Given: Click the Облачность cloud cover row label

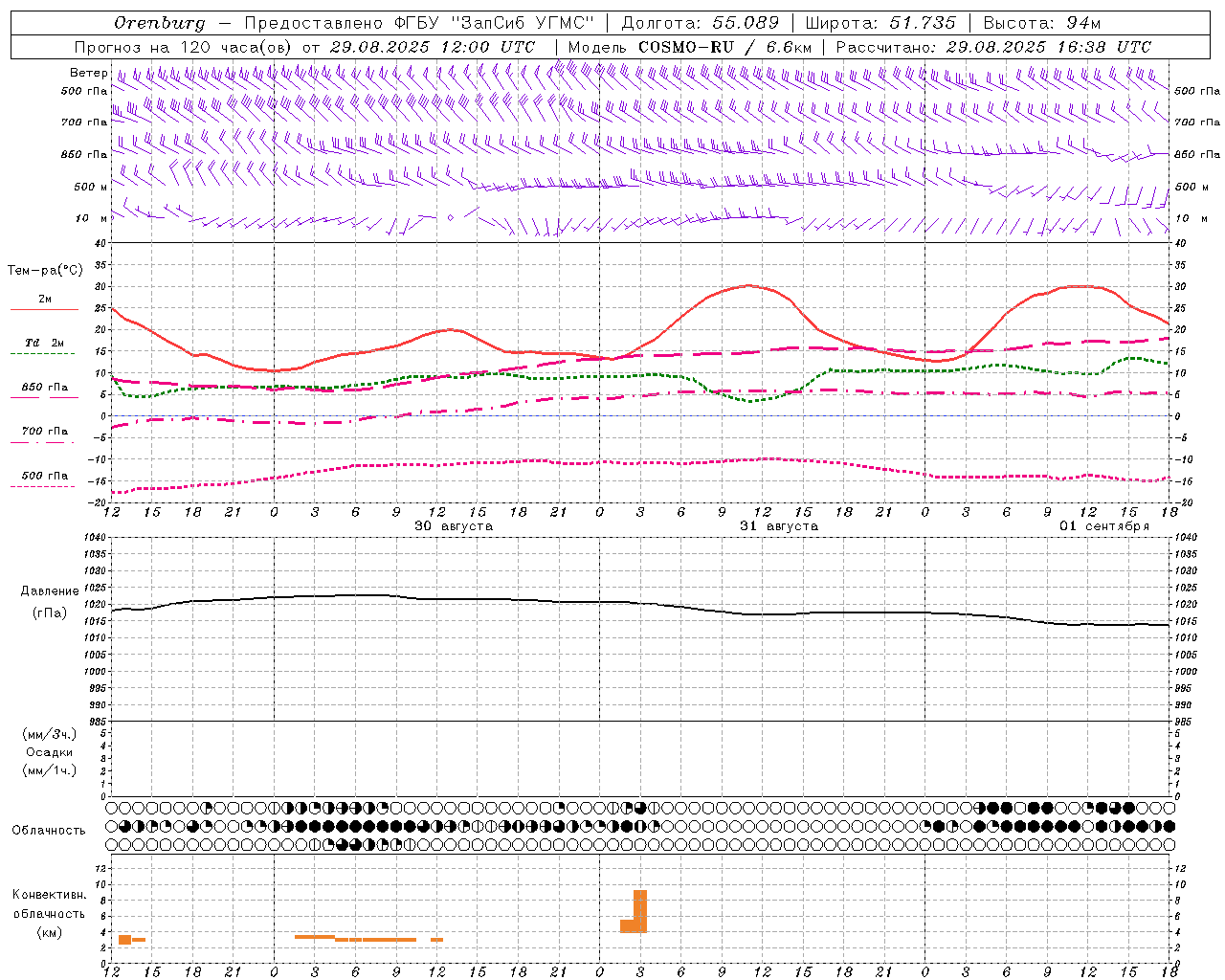Looking at the screenshot, I should coord(49,830).
